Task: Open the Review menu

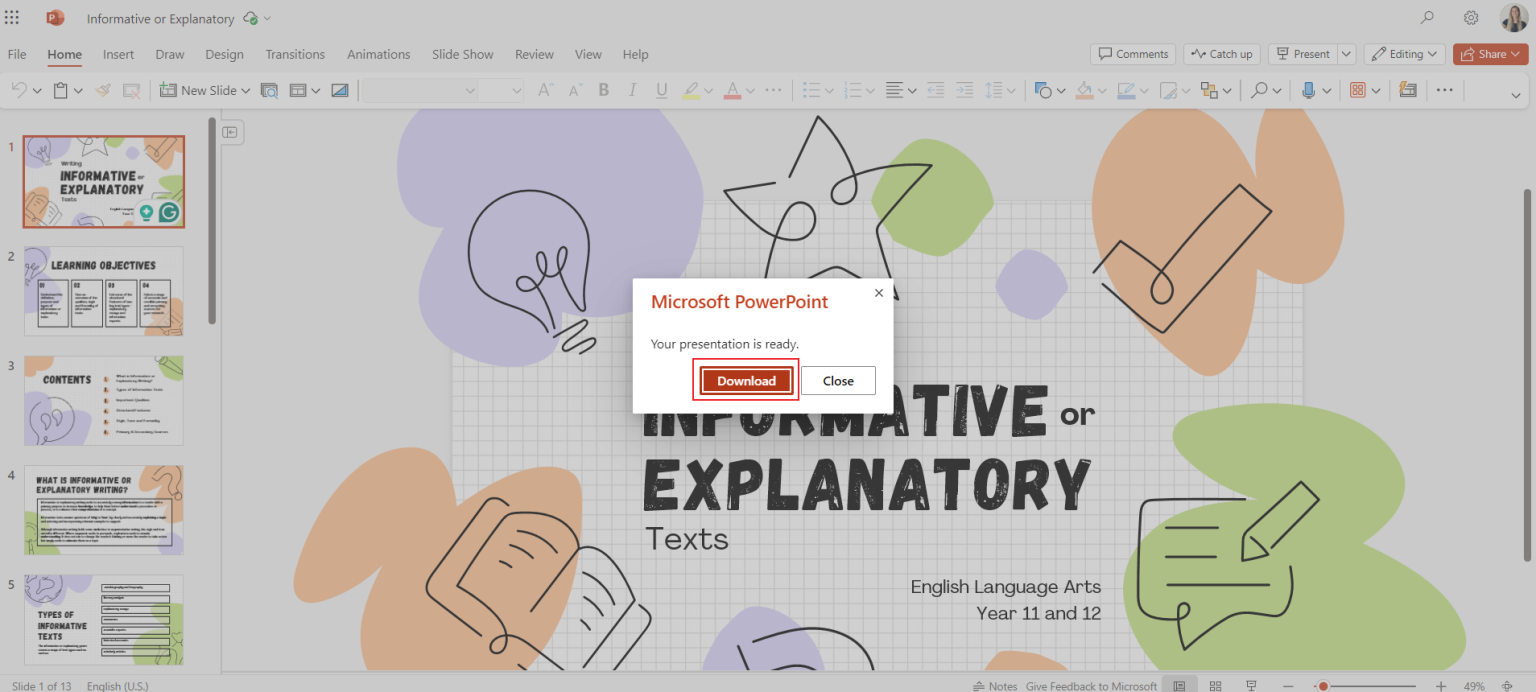Action: coord(533,54)
